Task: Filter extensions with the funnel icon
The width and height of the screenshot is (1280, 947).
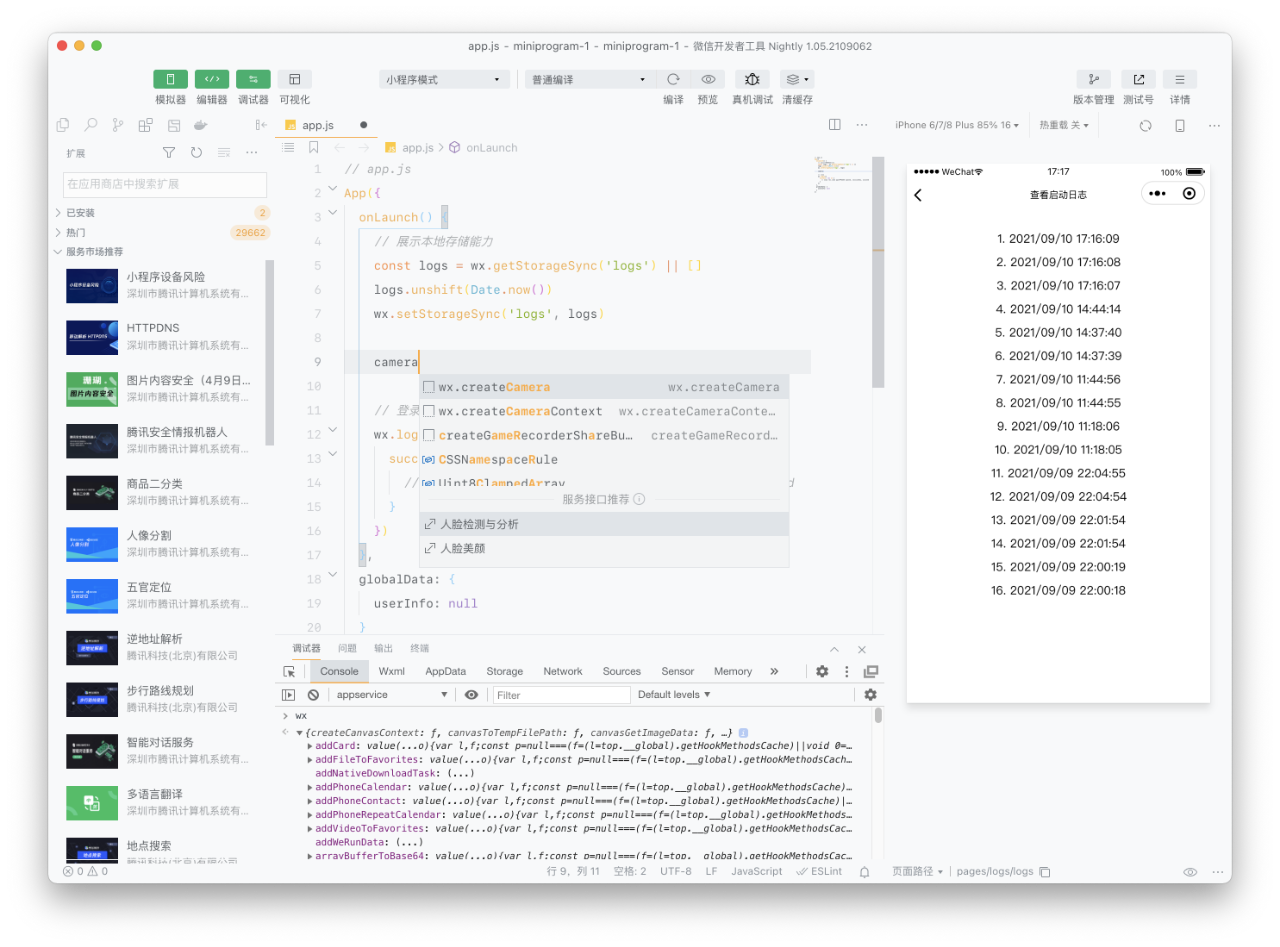Action: point(169,153)
